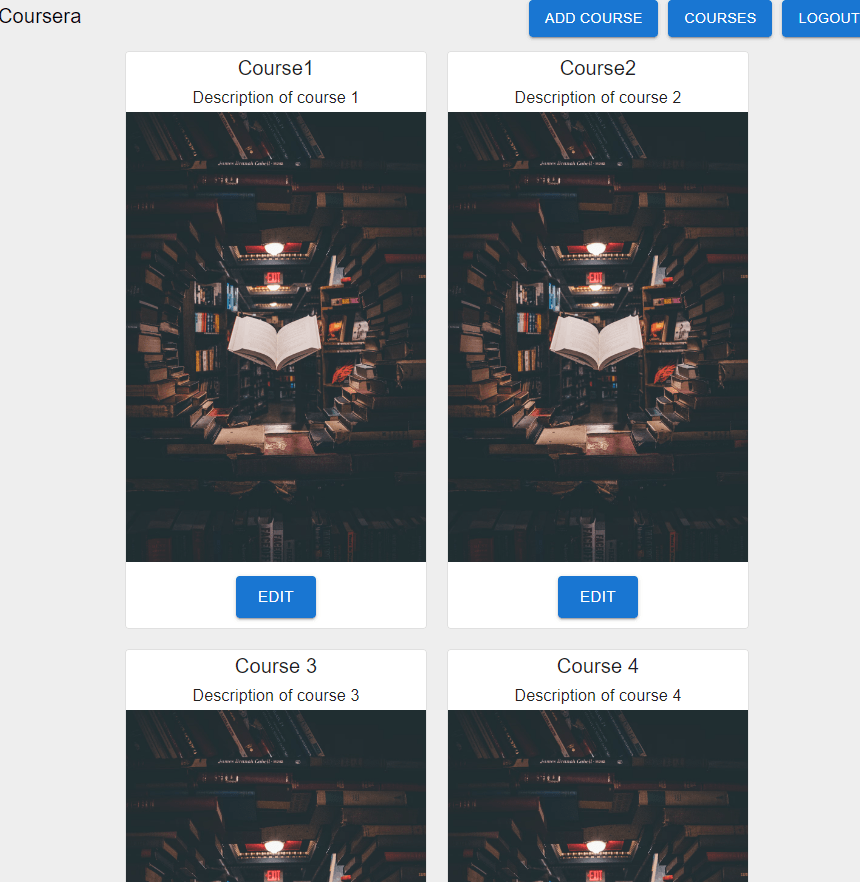This screenshot has height=882, width=860.
Task: Edit Course2 using its EDIT button
Action: [x=597, y=597]
